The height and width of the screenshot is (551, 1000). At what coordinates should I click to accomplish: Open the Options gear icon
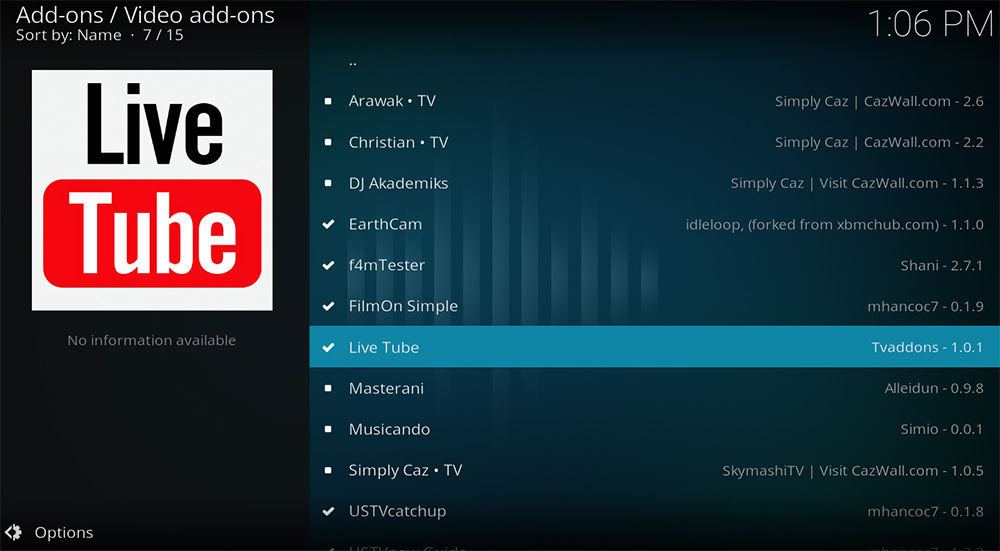point(13,533)
